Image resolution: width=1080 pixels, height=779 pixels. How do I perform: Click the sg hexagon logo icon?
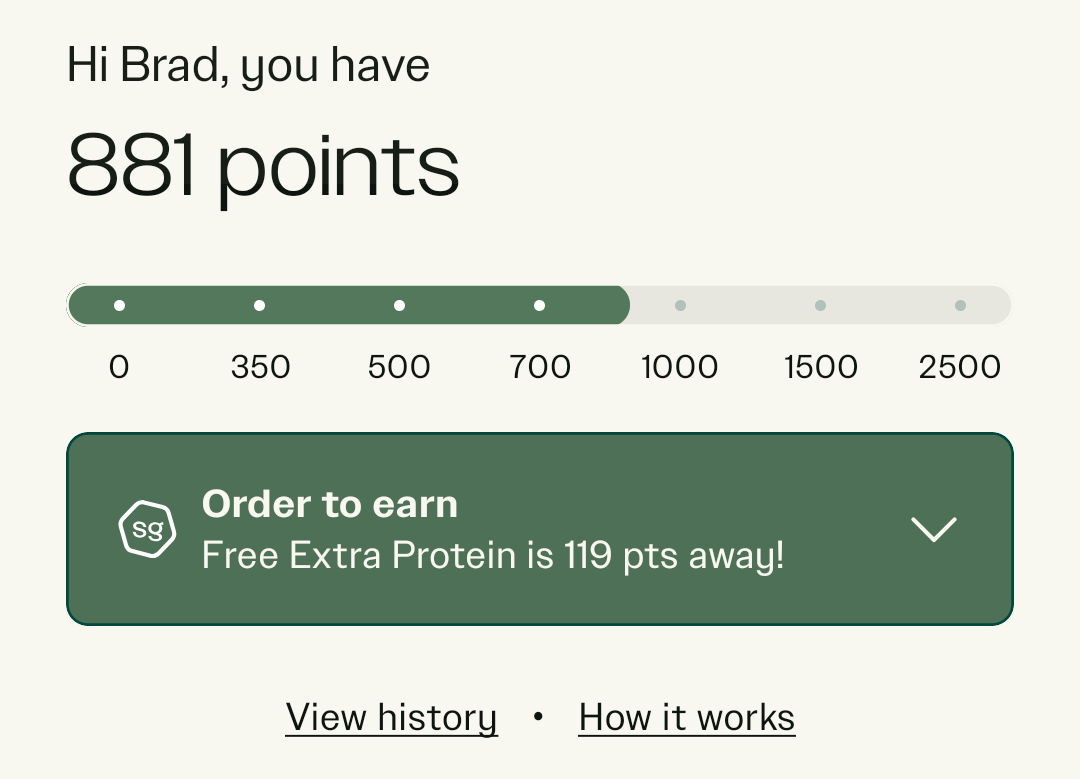(147, 529)
